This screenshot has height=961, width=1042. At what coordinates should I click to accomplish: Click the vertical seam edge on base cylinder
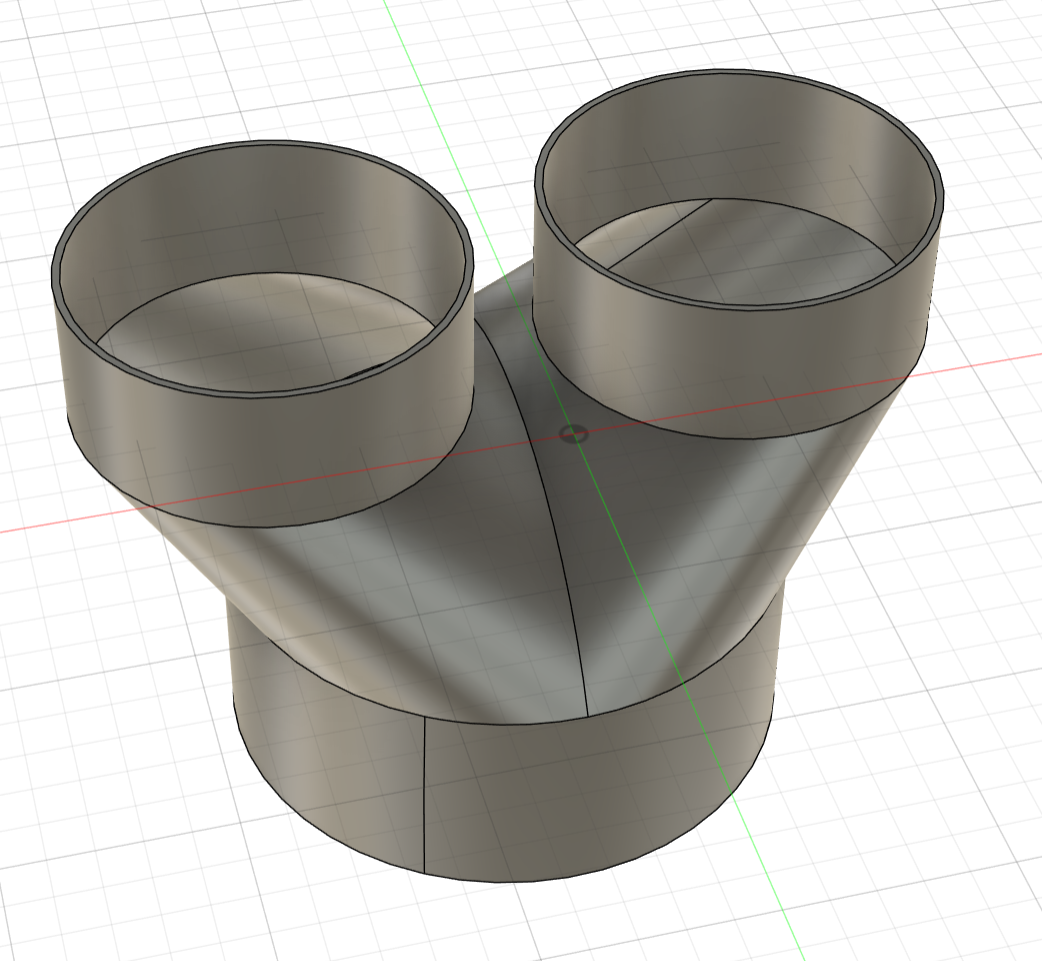click(425, 800)
